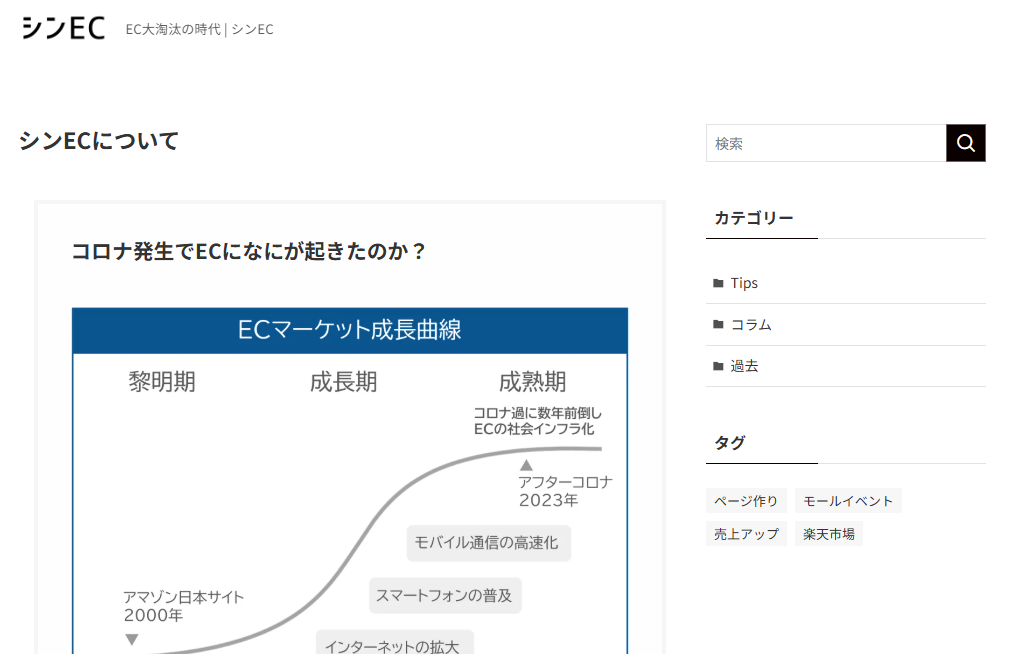Image resolution: width=1009 pixels, height=654 pixels.
Task: Click the folder icon beside 過去
Action: click(717, 365)
